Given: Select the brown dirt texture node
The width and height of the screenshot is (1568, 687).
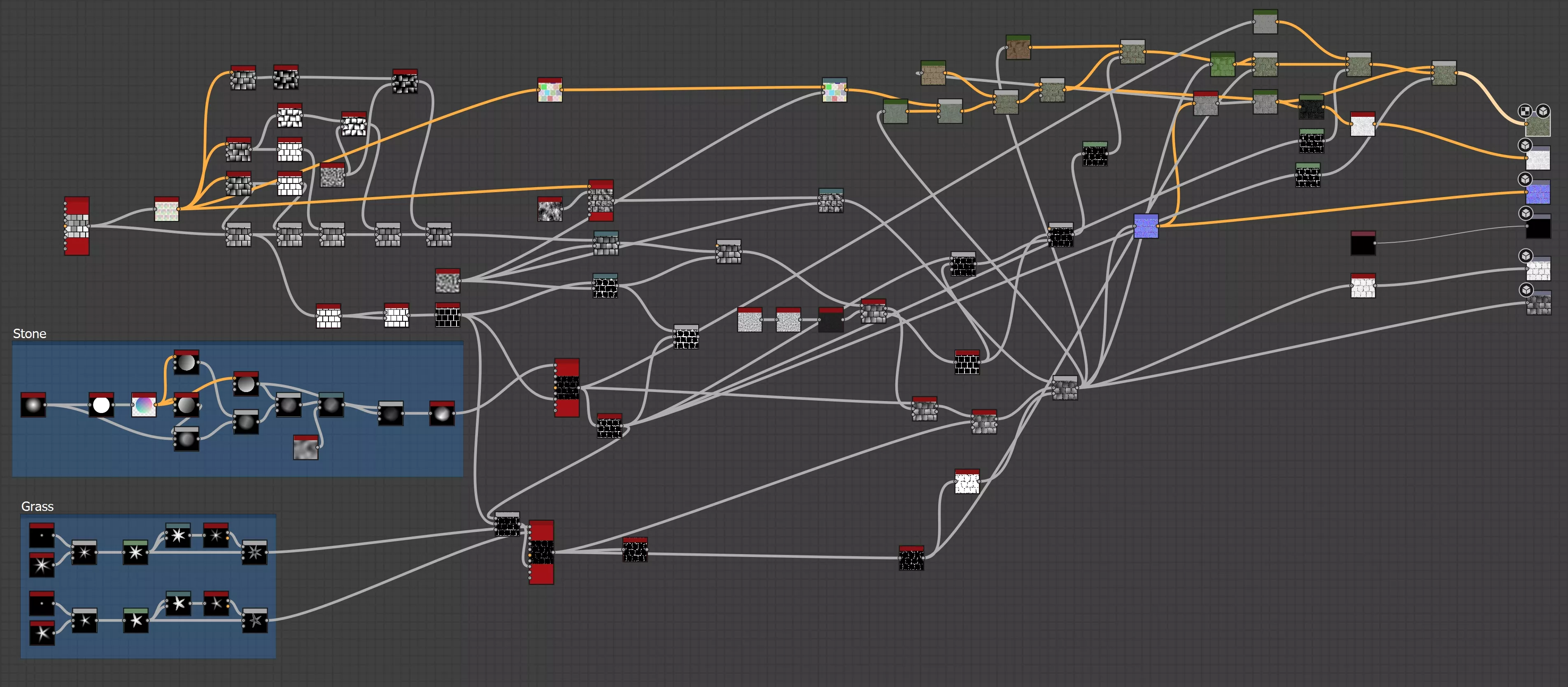Looking at the screenshot, I should pyautogui.click(x=1018, y=48).
